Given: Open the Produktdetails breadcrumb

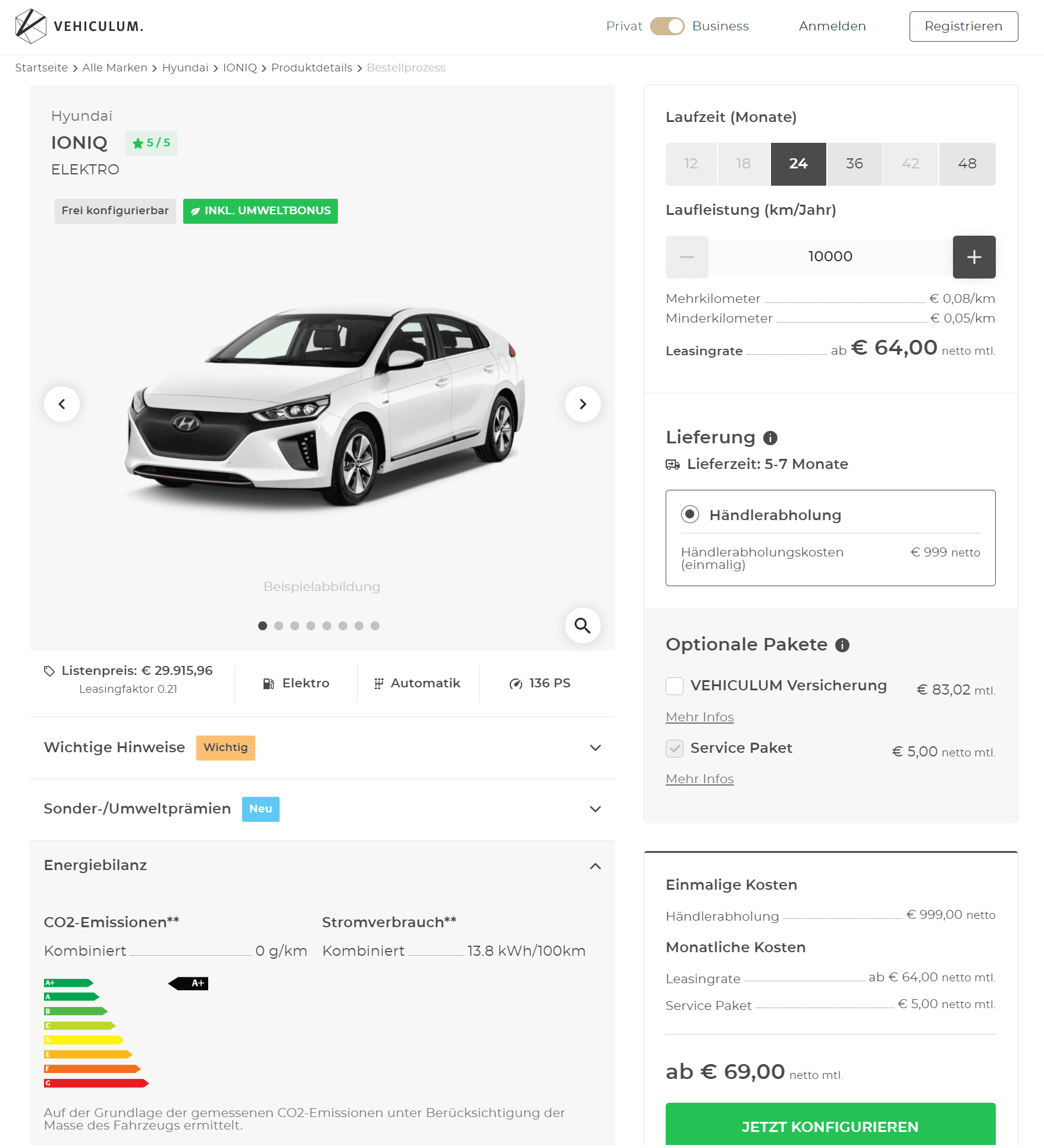Looking at the screenshot, I should pyautogui.click(x=312, y=68).
